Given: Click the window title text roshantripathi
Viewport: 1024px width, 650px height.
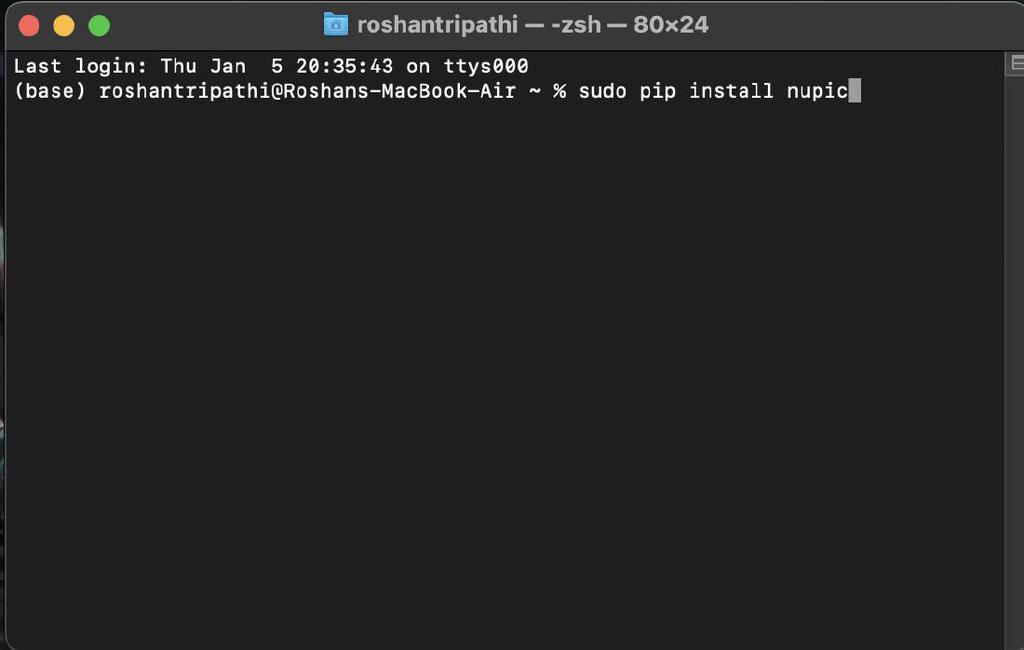Looking at the screenshot, I should click(437, 25).
